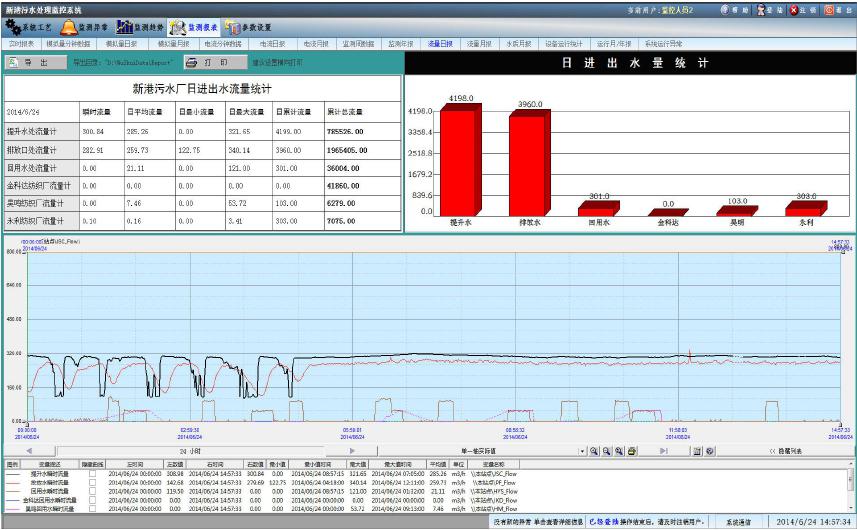The image size is (857, 530).
Task: Toggle the 排放水瞬时流量 hide-curve checkbox
Action: click(92, 482)
